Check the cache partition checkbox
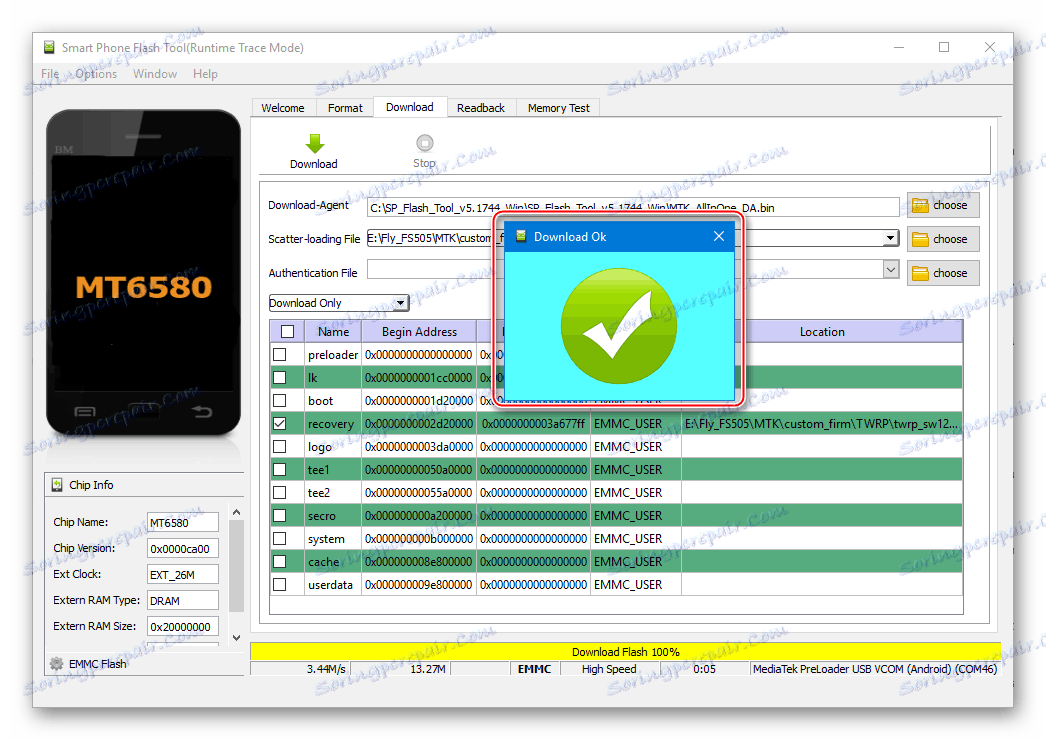Image resolution: width=1046 pixels, height=740 pixels. coord(280,561)
